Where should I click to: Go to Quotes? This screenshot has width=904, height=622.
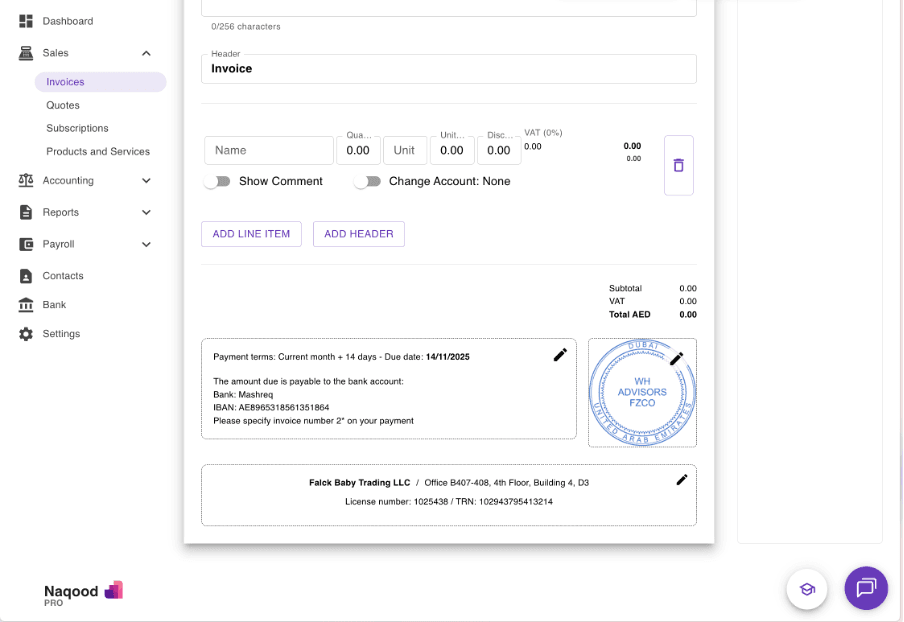63,105
